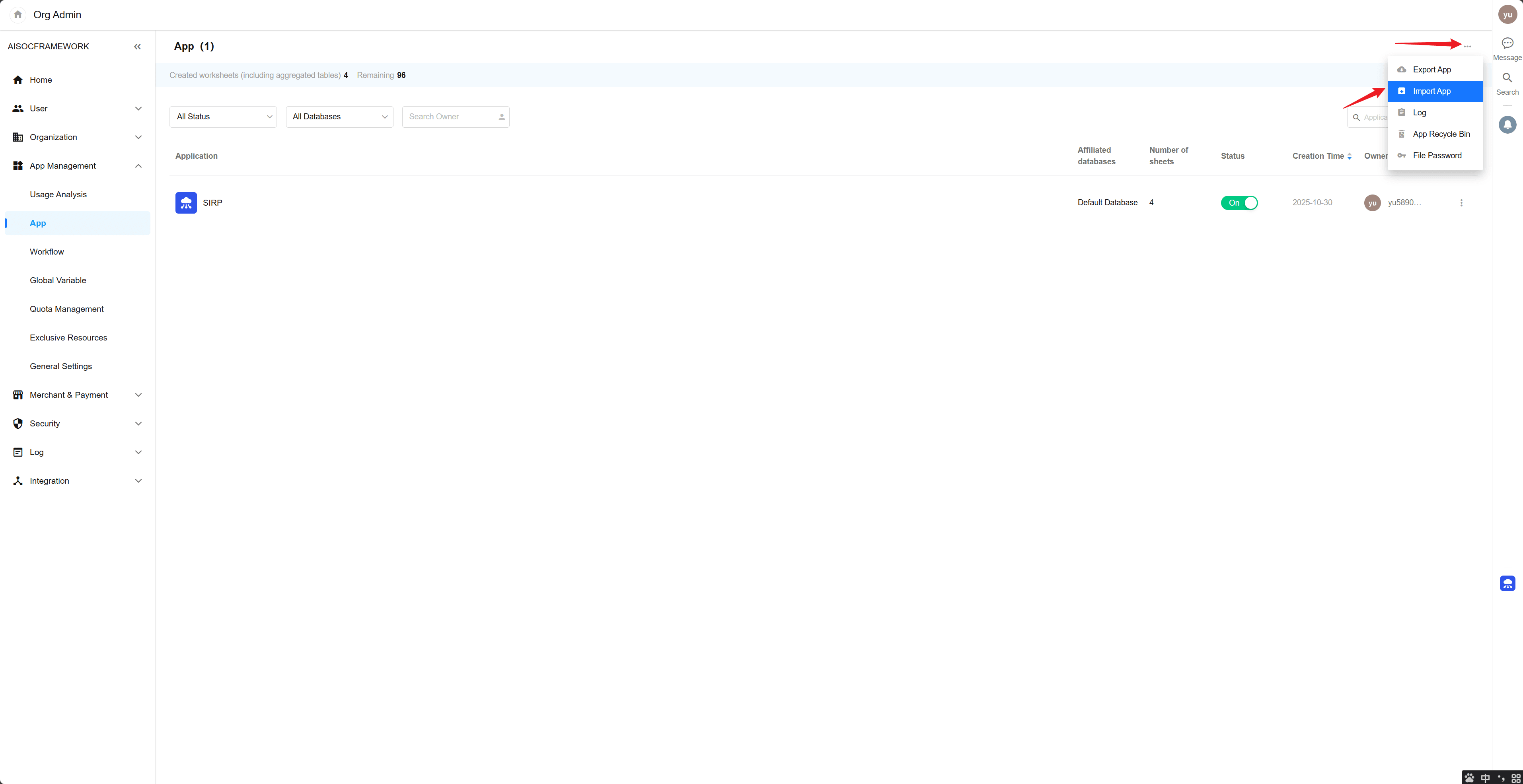Select Import App from the menu
Image resolution: width=1523 pixels, height=784 pixels.
point(1431,91)
